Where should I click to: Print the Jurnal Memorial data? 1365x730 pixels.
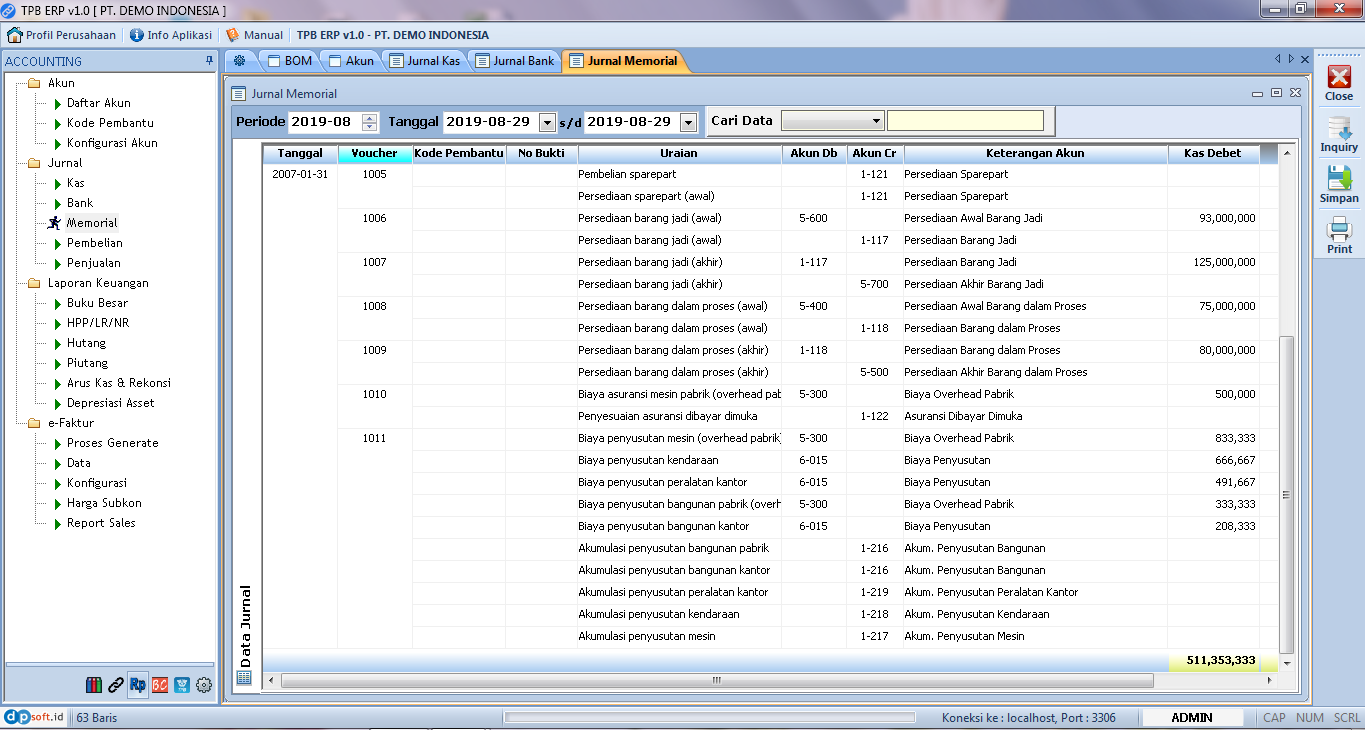(1339, 235)
